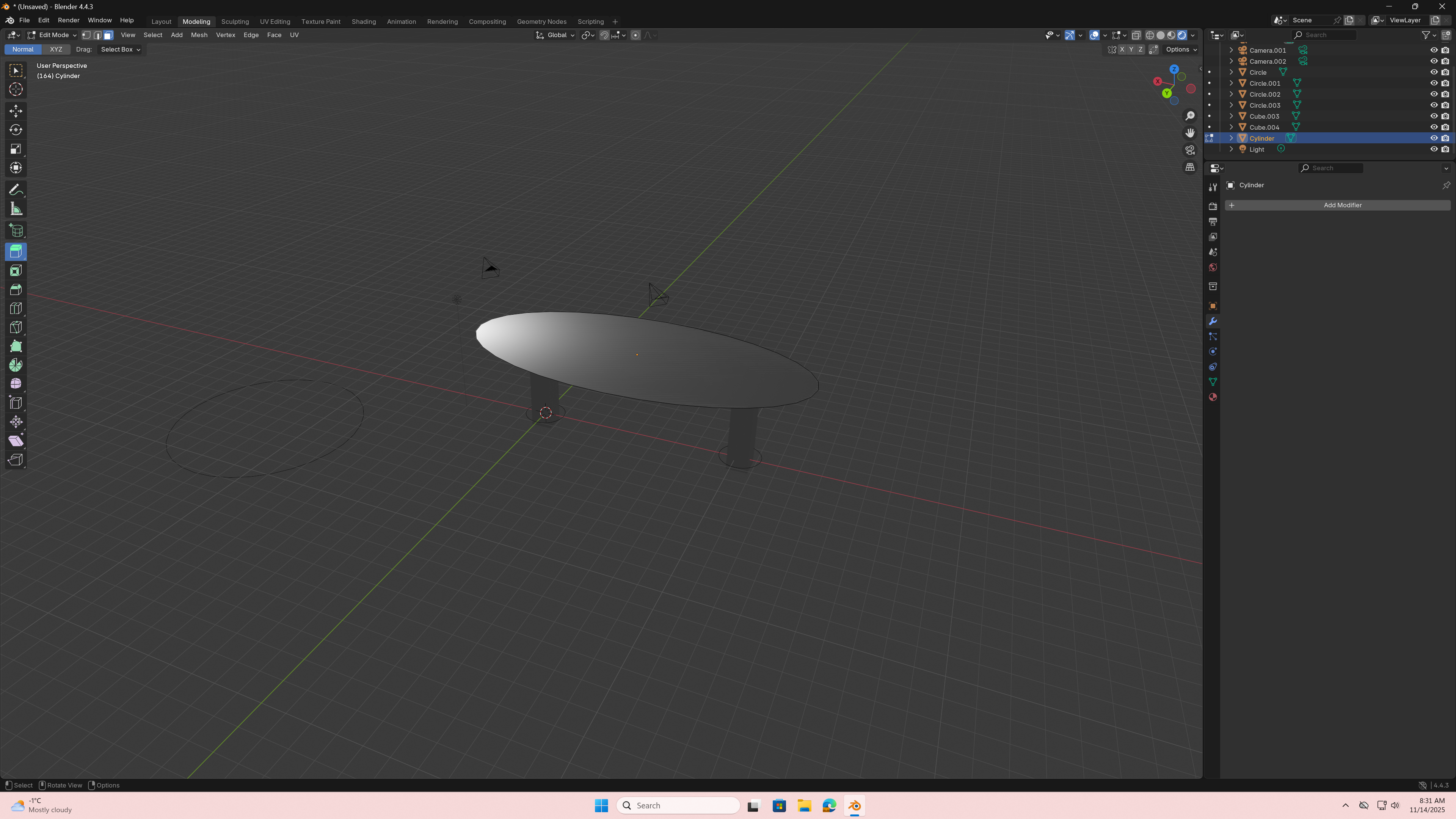
Task: Click the XYZ extrude axis button
Action: [x=55, y=49]
